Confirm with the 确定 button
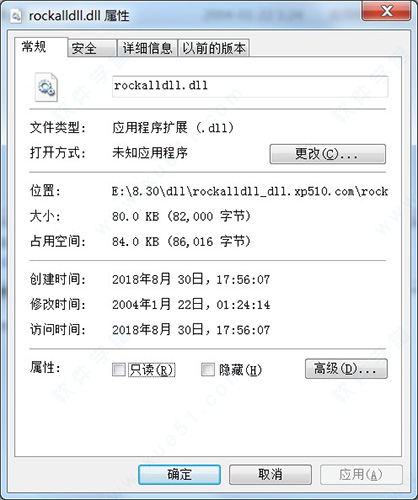 click(x=179, y=475)
